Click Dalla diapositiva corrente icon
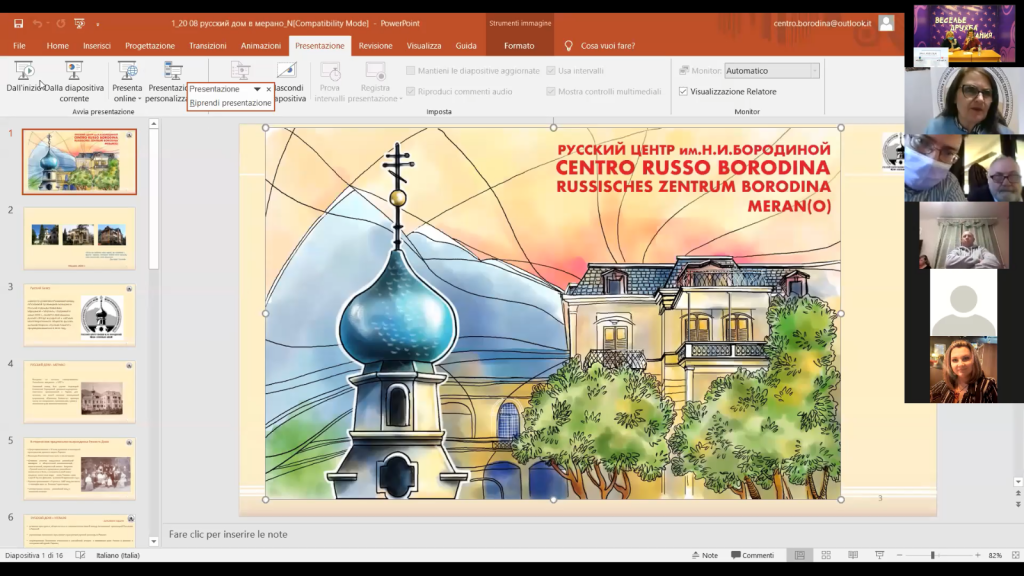This screenshot has height=576, width=1024. coord(73,71)
